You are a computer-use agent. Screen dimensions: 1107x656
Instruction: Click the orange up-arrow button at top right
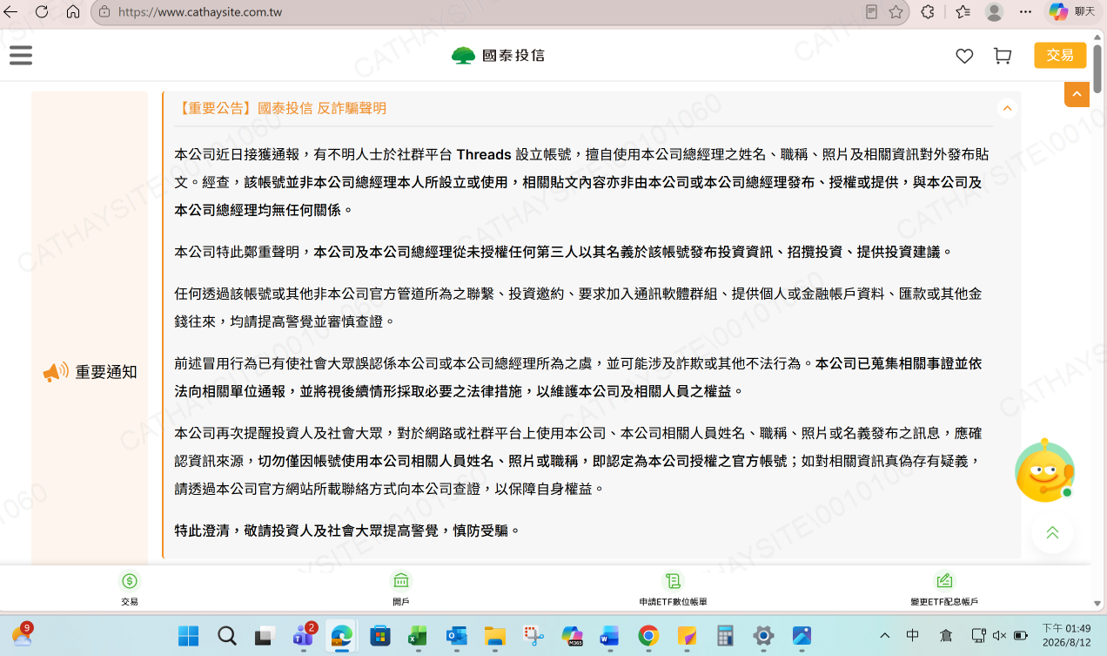click(1077, 94)
